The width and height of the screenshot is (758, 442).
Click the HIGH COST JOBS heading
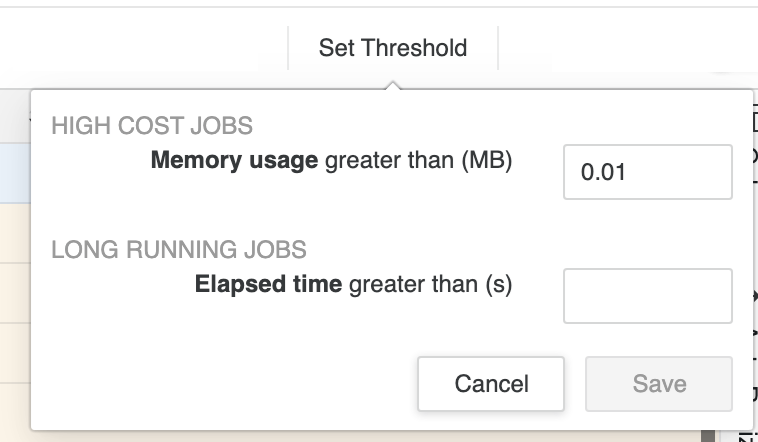click(x=151, y=126)
